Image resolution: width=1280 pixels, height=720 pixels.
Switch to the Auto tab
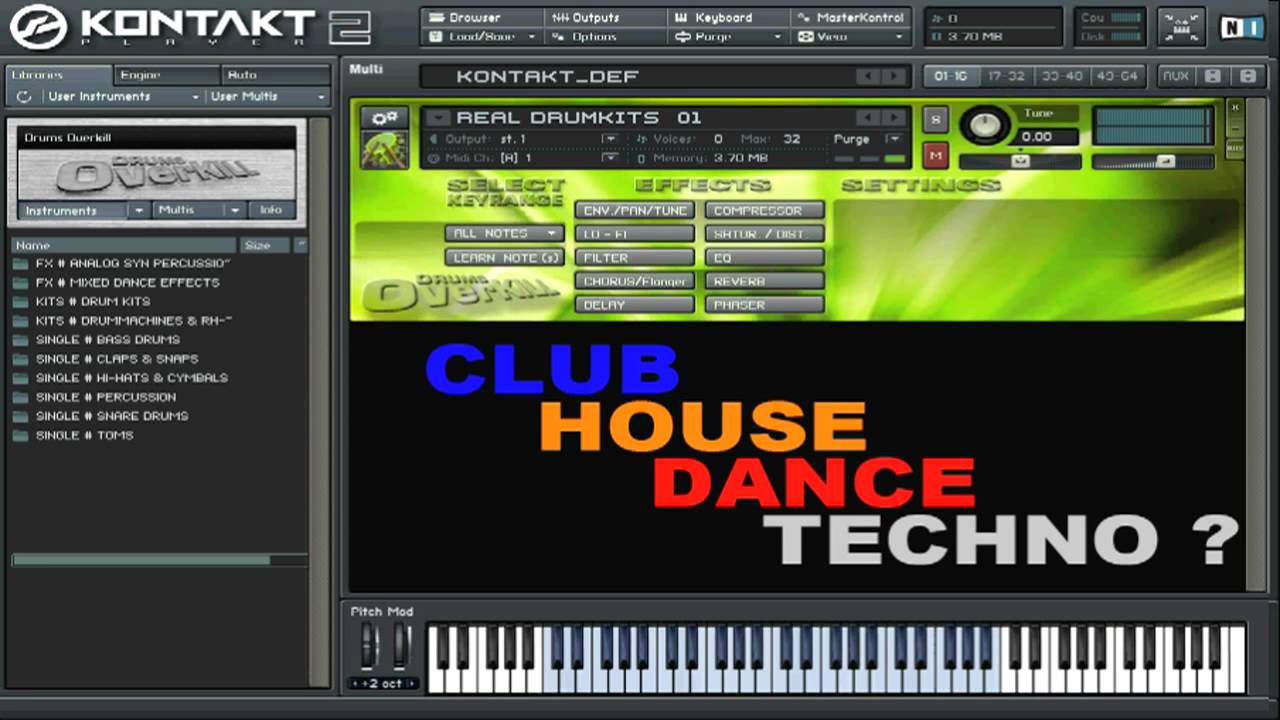[x=276, y=75]
